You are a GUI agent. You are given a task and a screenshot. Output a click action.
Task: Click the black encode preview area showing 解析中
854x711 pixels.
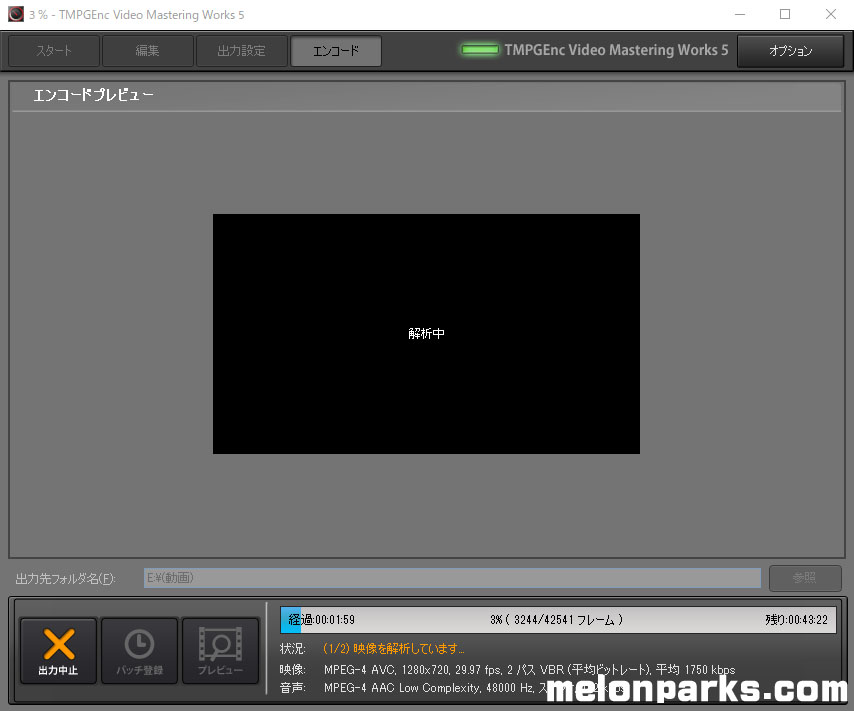pyautogui.click(x=426, y=333)
